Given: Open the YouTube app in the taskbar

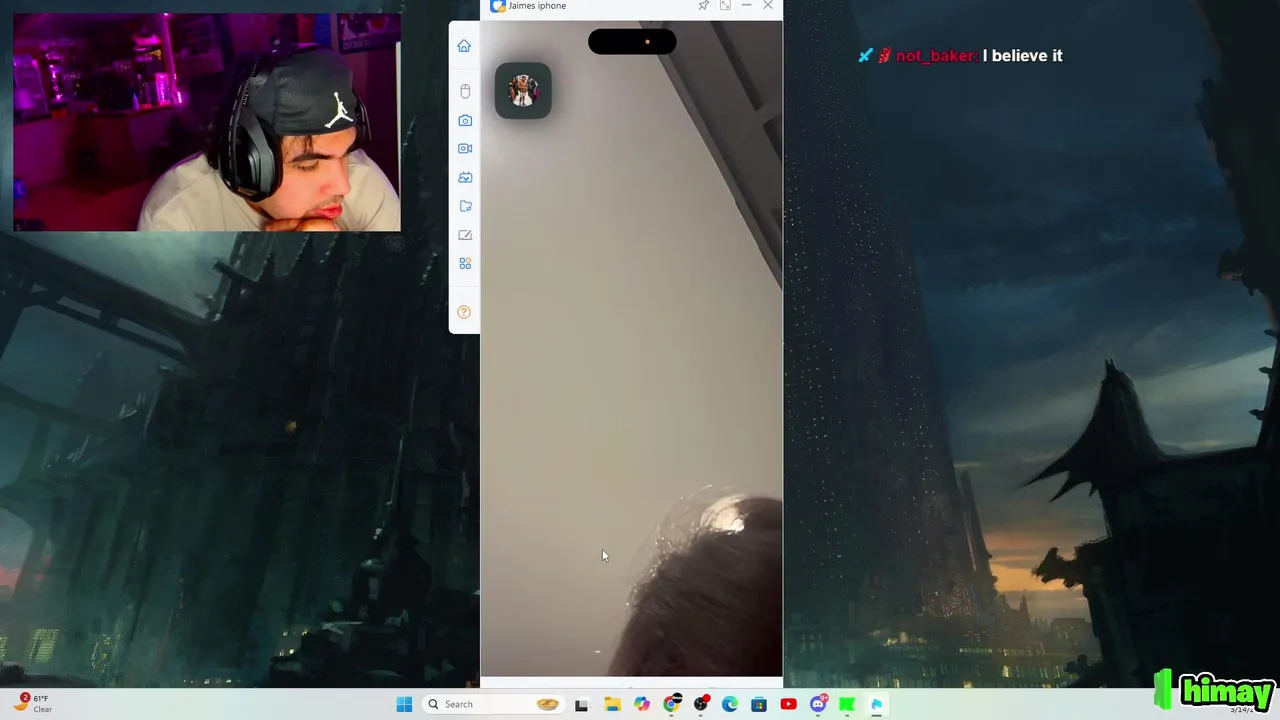Looking at the screenshot, I should pyautogui.click(x=789, y=704).
